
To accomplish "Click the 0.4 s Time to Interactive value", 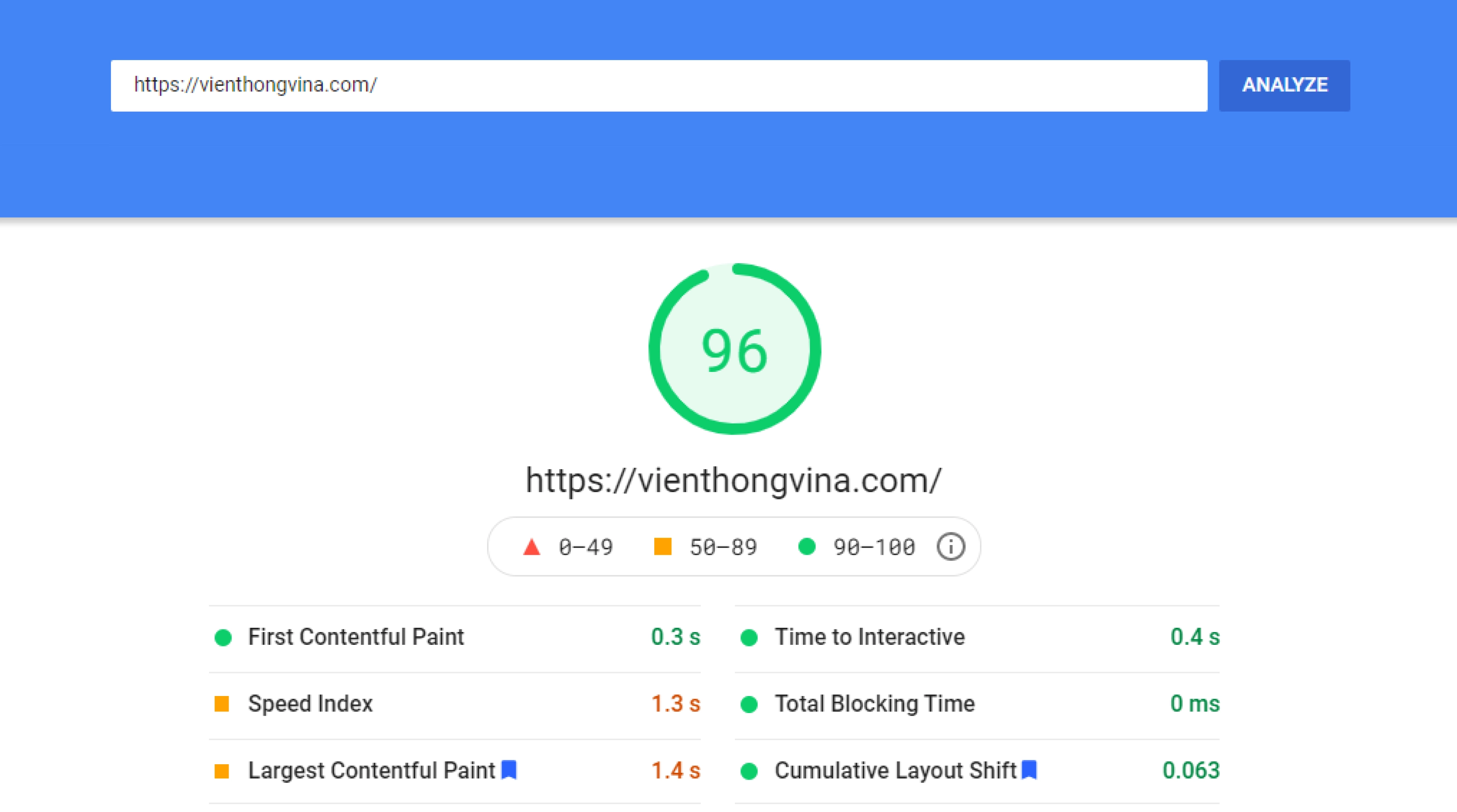I will (x=1195, y=637).
